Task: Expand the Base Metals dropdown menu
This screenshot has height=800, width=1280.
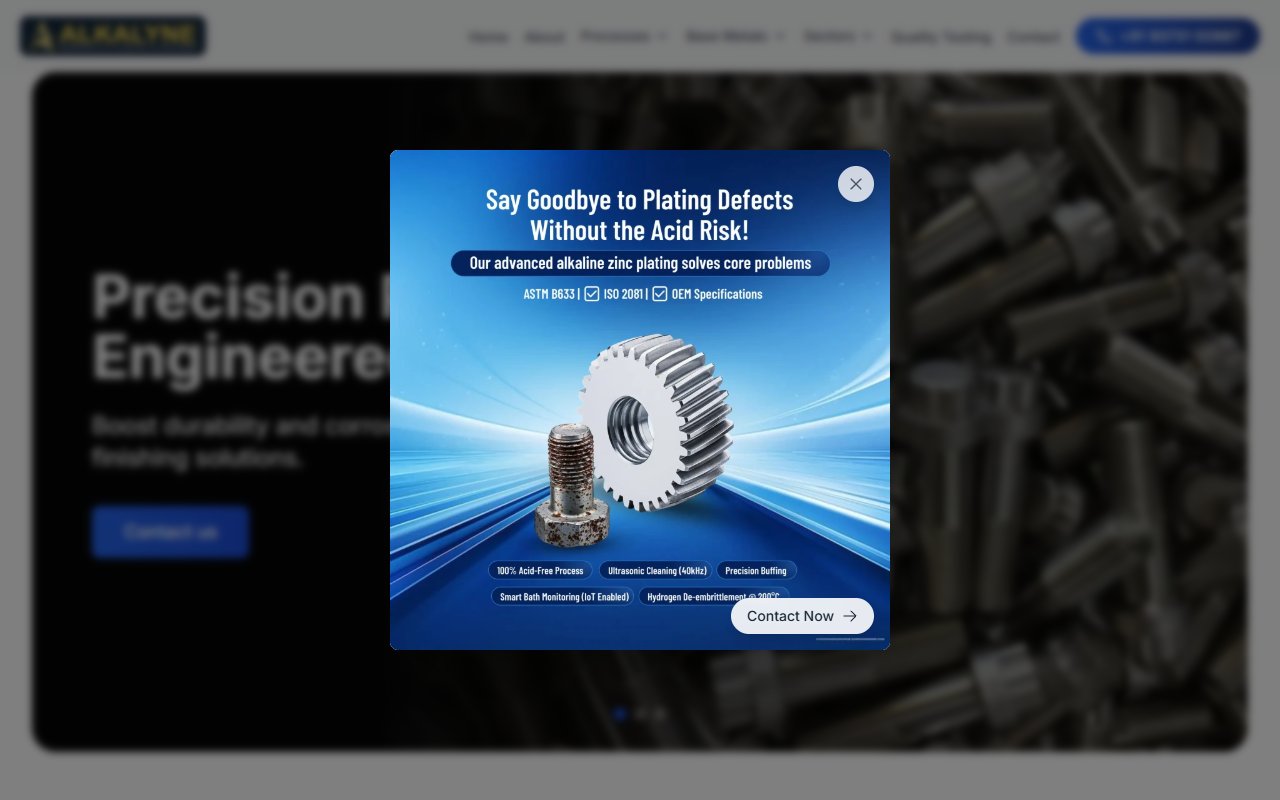Action: pyautogui.click(x=736, y=36)
